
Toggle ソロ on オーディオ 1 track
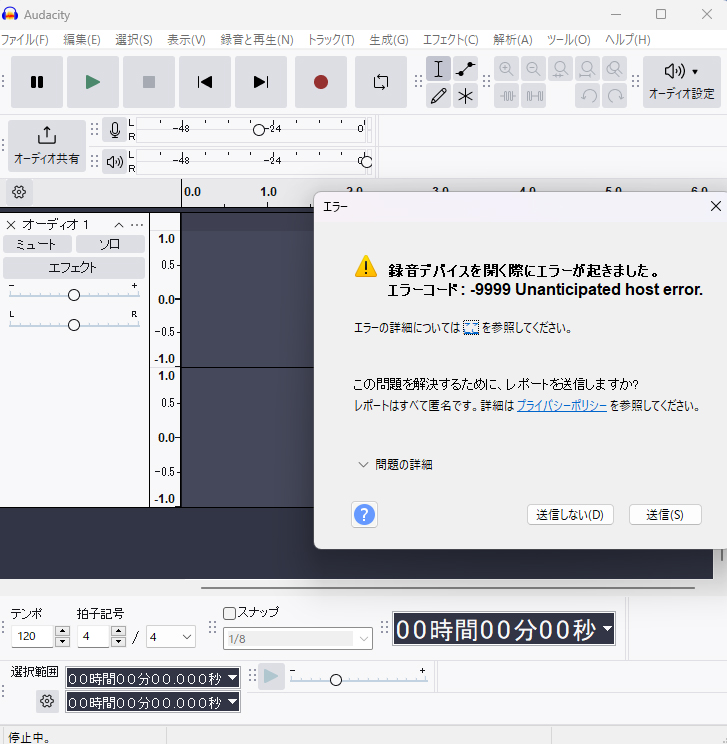(x=110, y=244)
